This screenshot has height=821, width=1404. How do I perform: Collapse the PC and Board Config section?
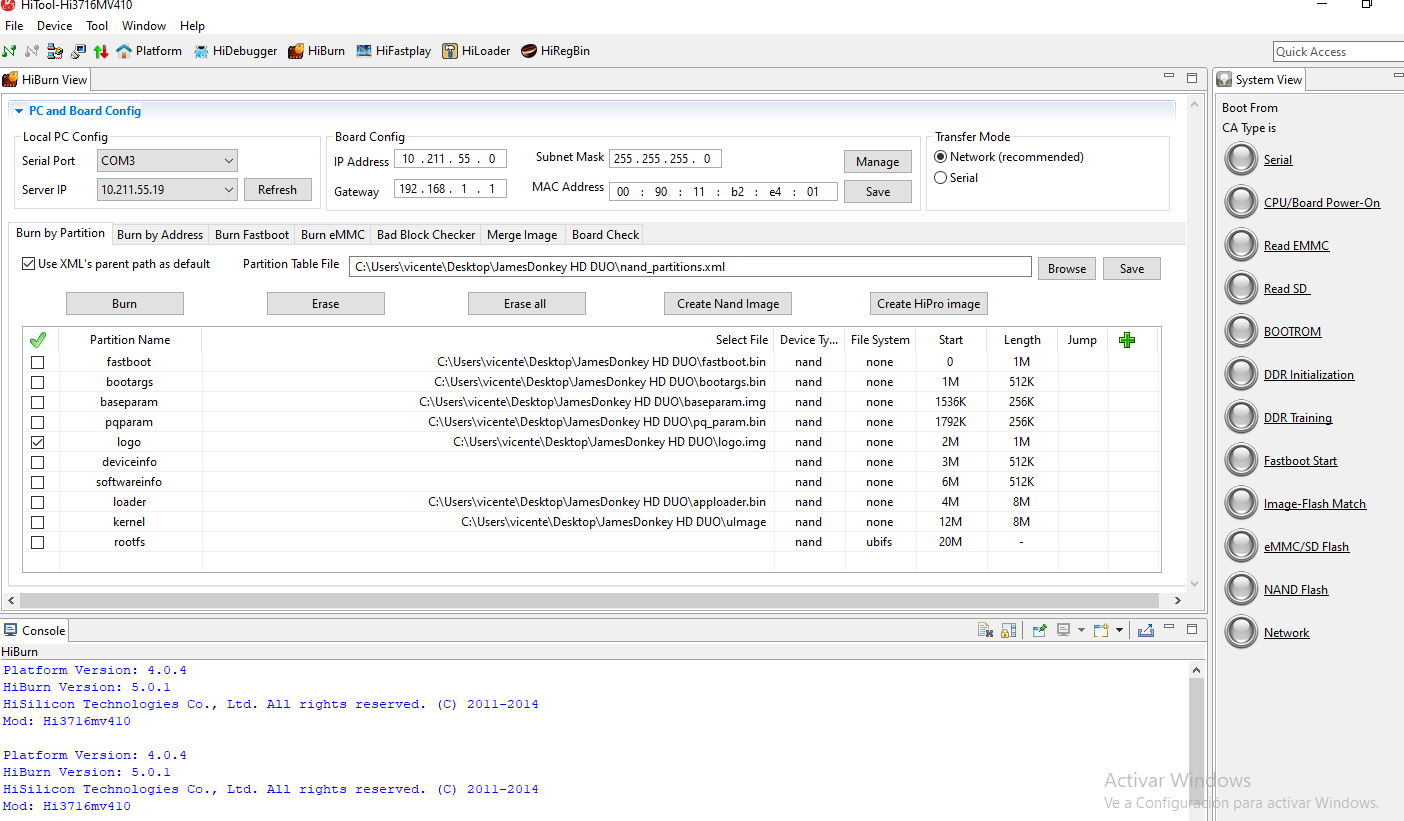[19, 111]
